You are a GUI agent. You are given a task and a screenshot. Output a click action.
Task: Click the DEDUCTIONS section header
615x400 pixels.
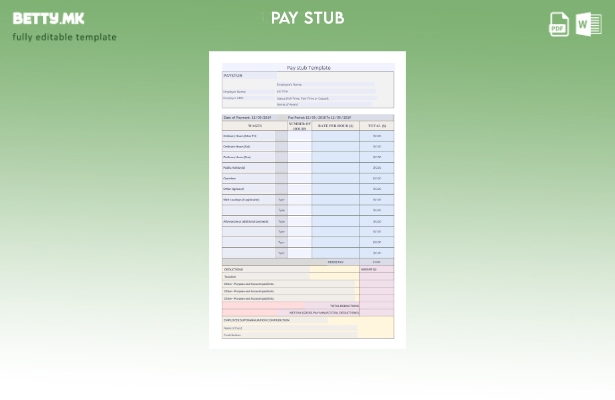tap(234, 269)
